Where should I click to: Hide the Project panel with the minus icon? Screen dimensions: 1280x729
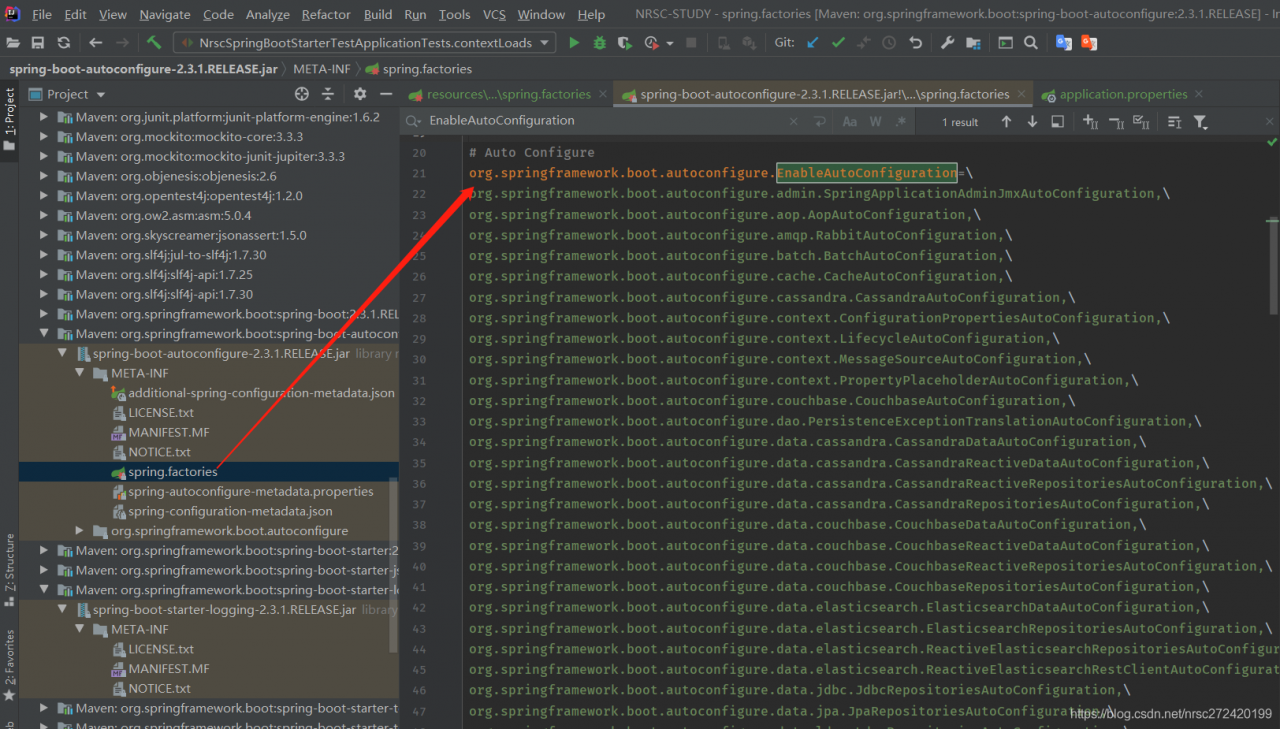click(x=386, y=94)
